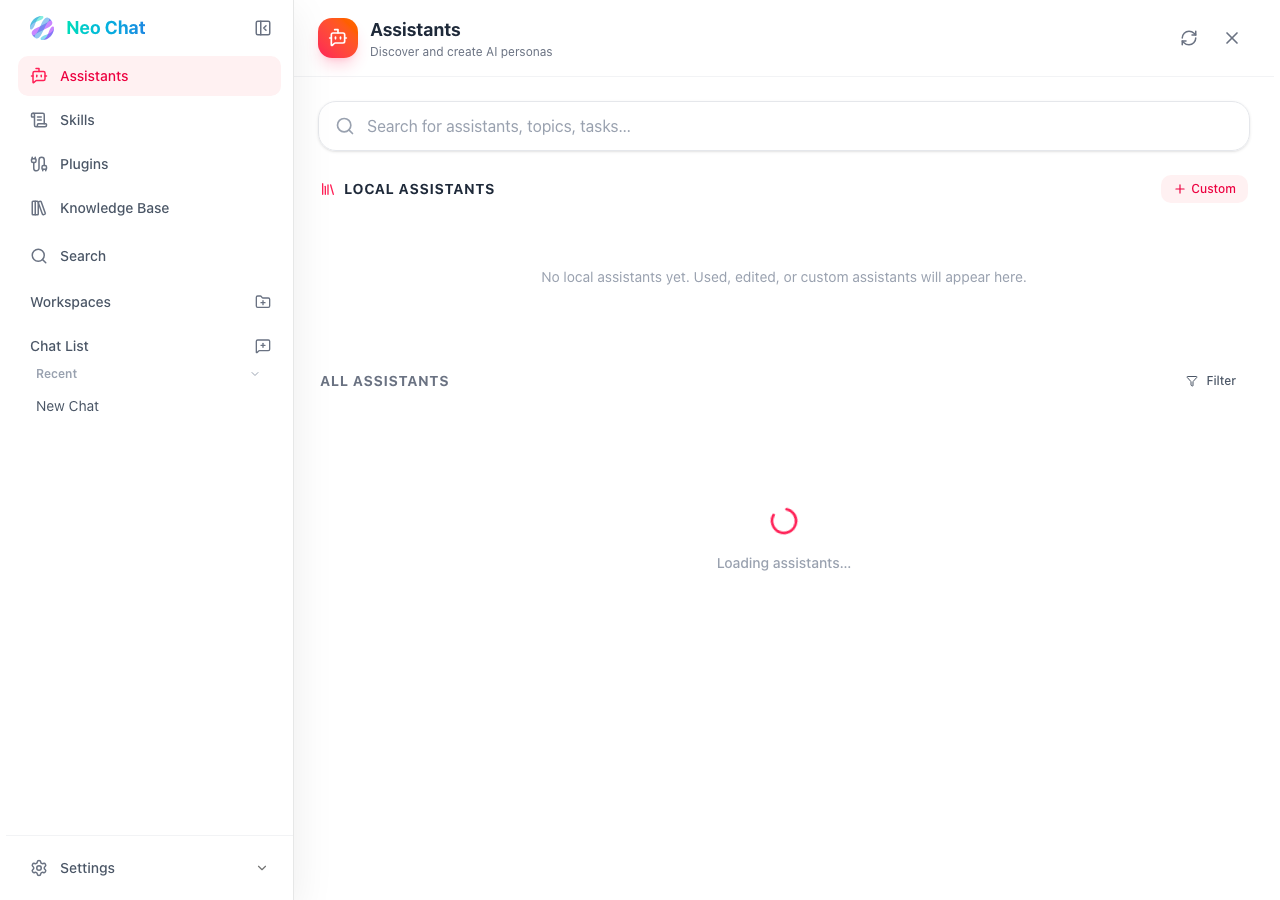The image size is (1280, 900).
Task: Click the Assistants page title
Action: [415, 30]
